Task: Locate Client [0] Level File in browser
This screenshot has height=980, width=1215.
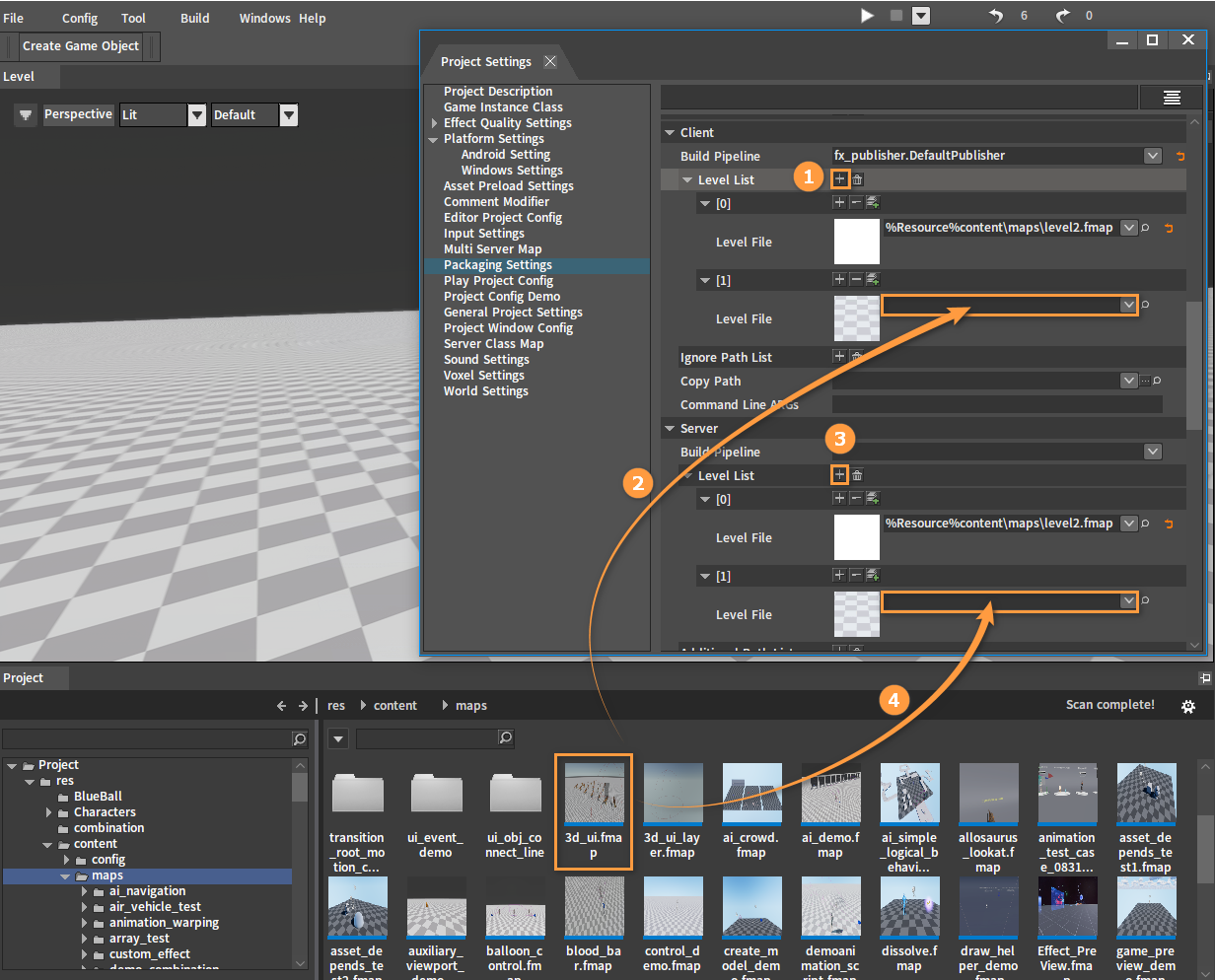Action: coord(1146,228)
